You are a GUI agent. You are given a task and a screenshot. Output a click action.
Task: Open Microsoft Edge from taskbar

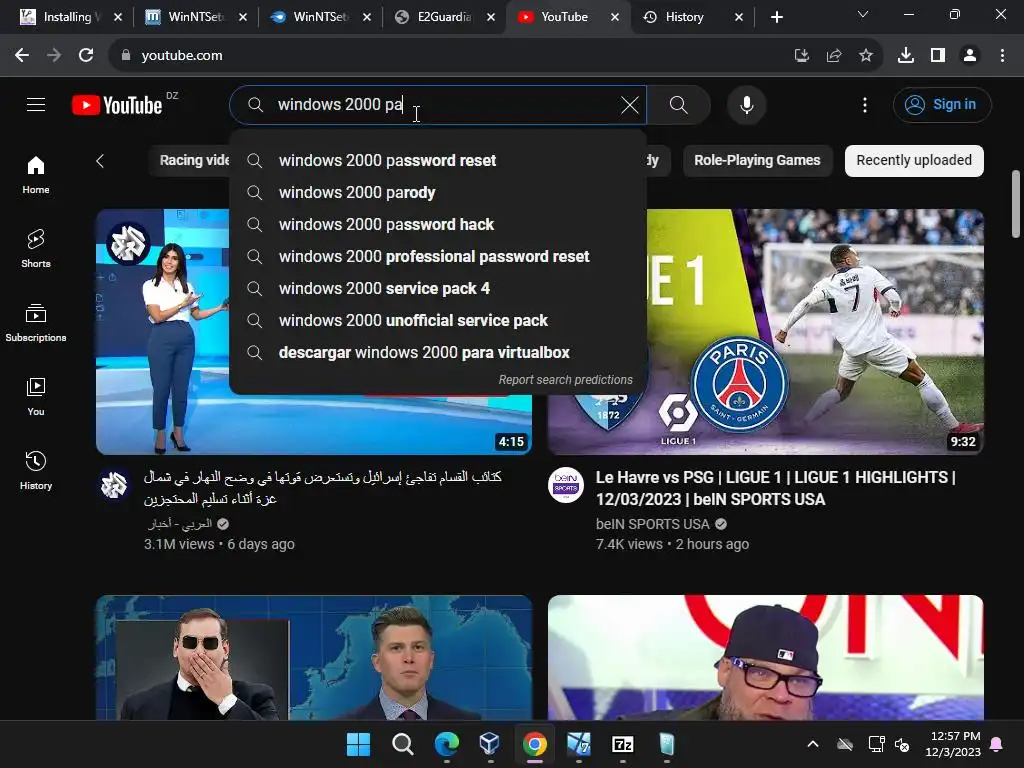point(447,744)
